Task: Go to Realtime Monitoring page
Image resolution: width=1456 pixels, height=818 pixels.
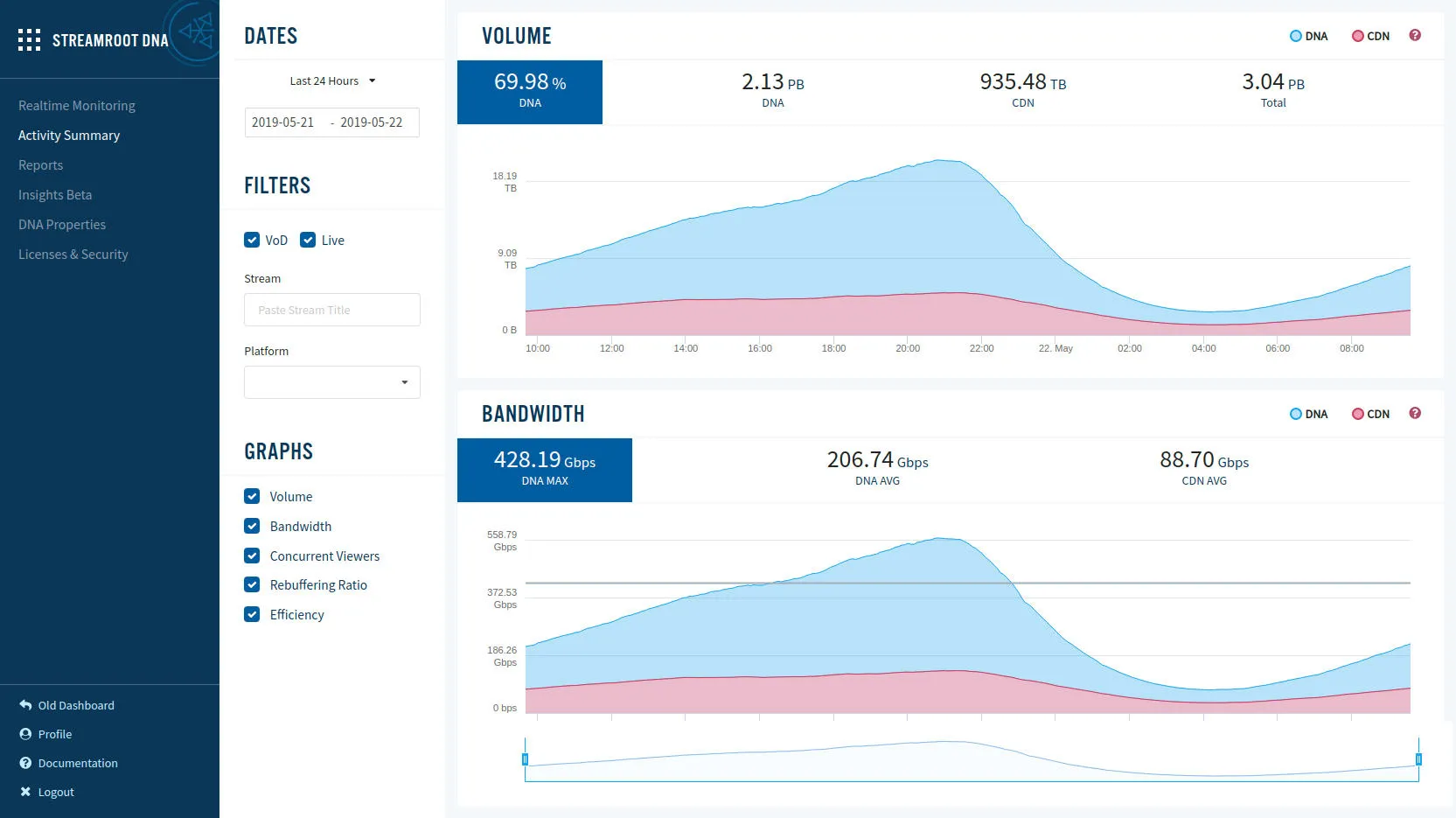Action: (x=77, y=106)
